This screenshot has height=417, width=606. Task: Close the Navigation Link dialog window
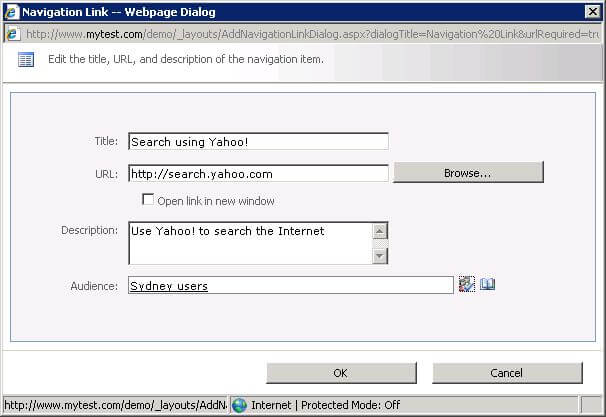point(592,12)
